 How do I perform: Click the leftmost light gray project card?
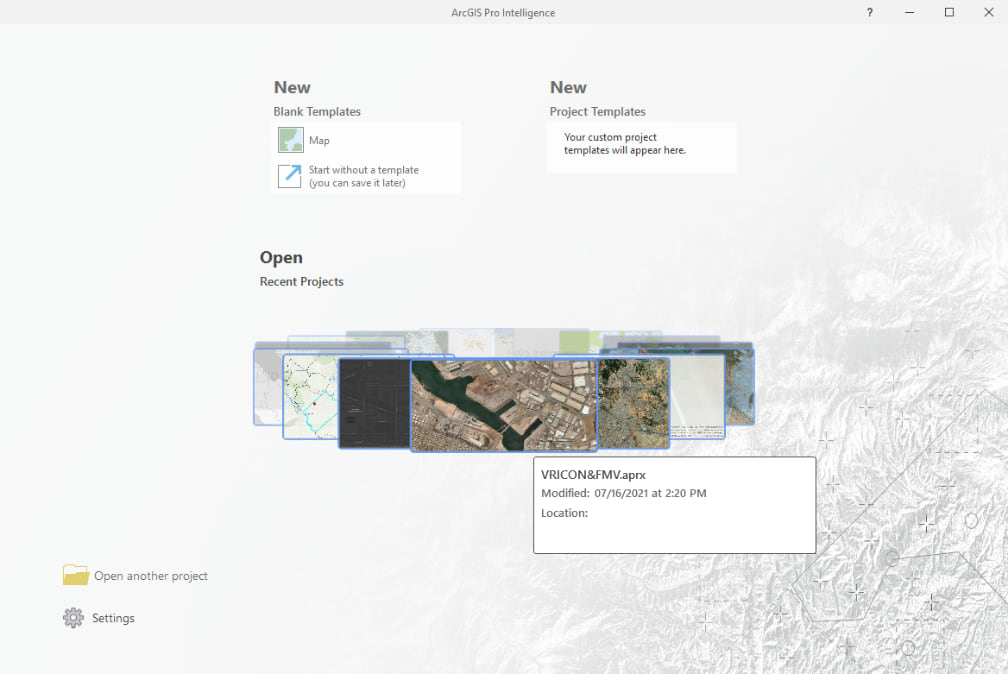(267, 390)
